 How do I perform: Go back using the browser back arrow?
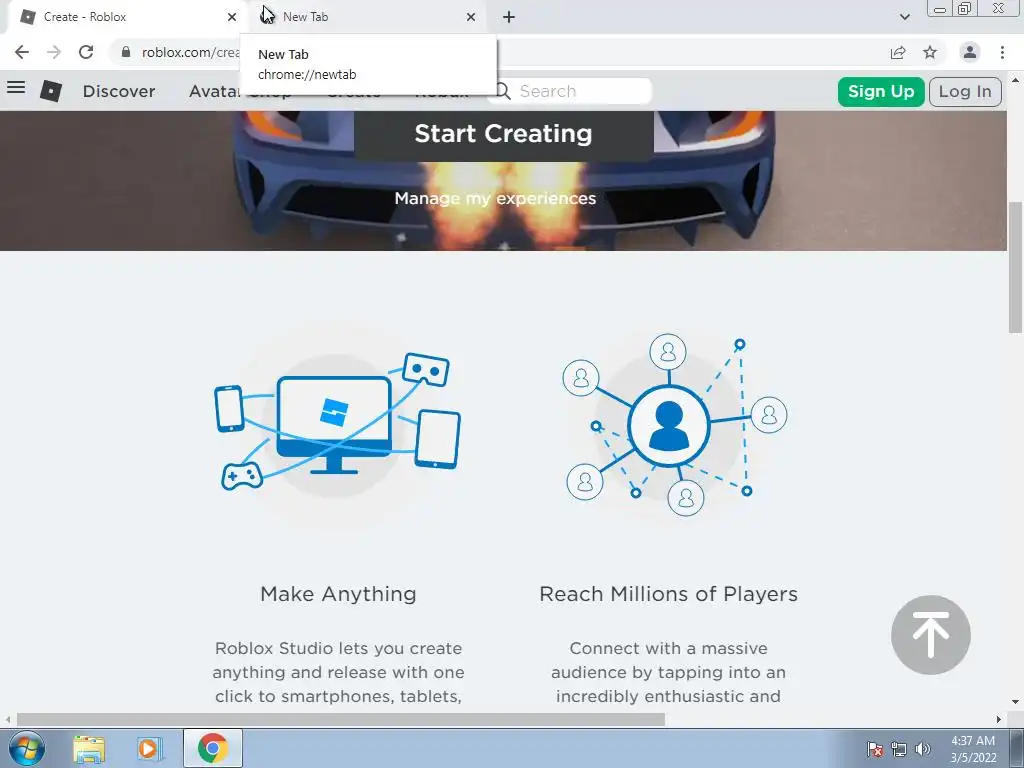22,52
